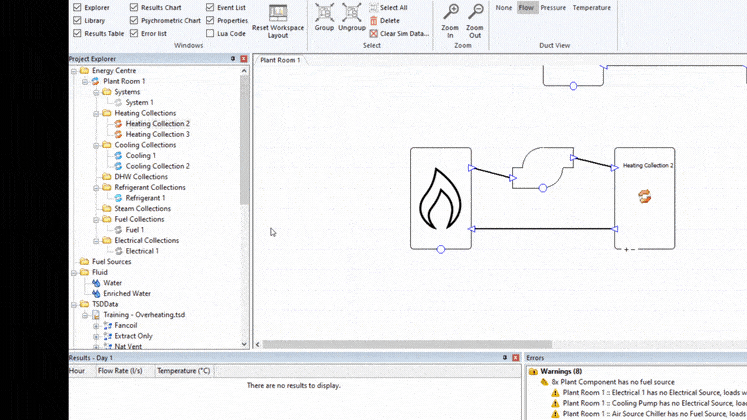This screenshot has height=420, width=747.
Task: Click the Ungroup tool icon
Action: tap(352, 13)
